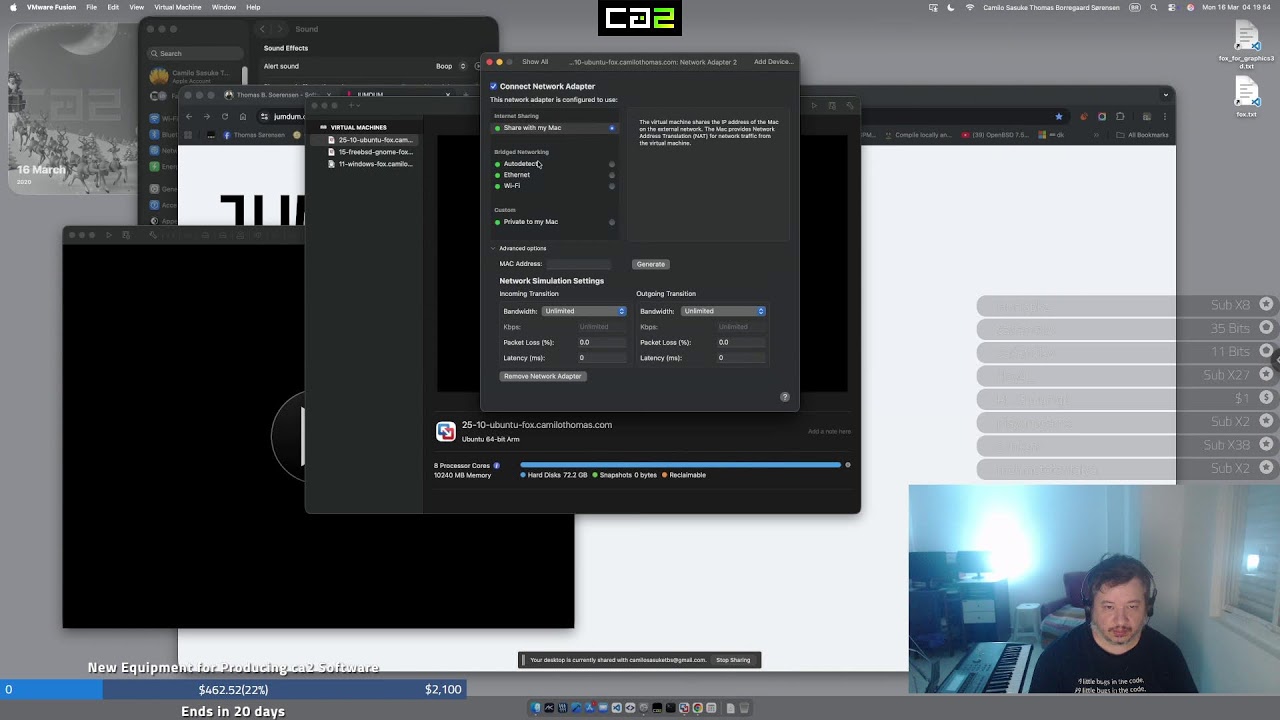Image resolution: width=1280 pixels, height=720 pixels.
Task: Click the add plus button in VM Library toolbar
Action: point(353,105)
